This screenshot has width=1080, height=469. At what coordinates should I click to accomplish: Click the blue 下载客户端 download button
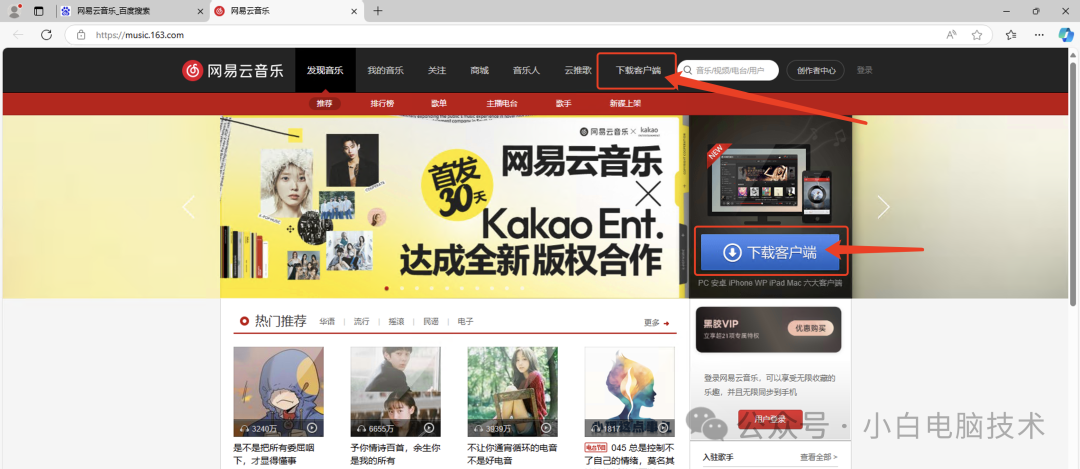coord(770,252)
